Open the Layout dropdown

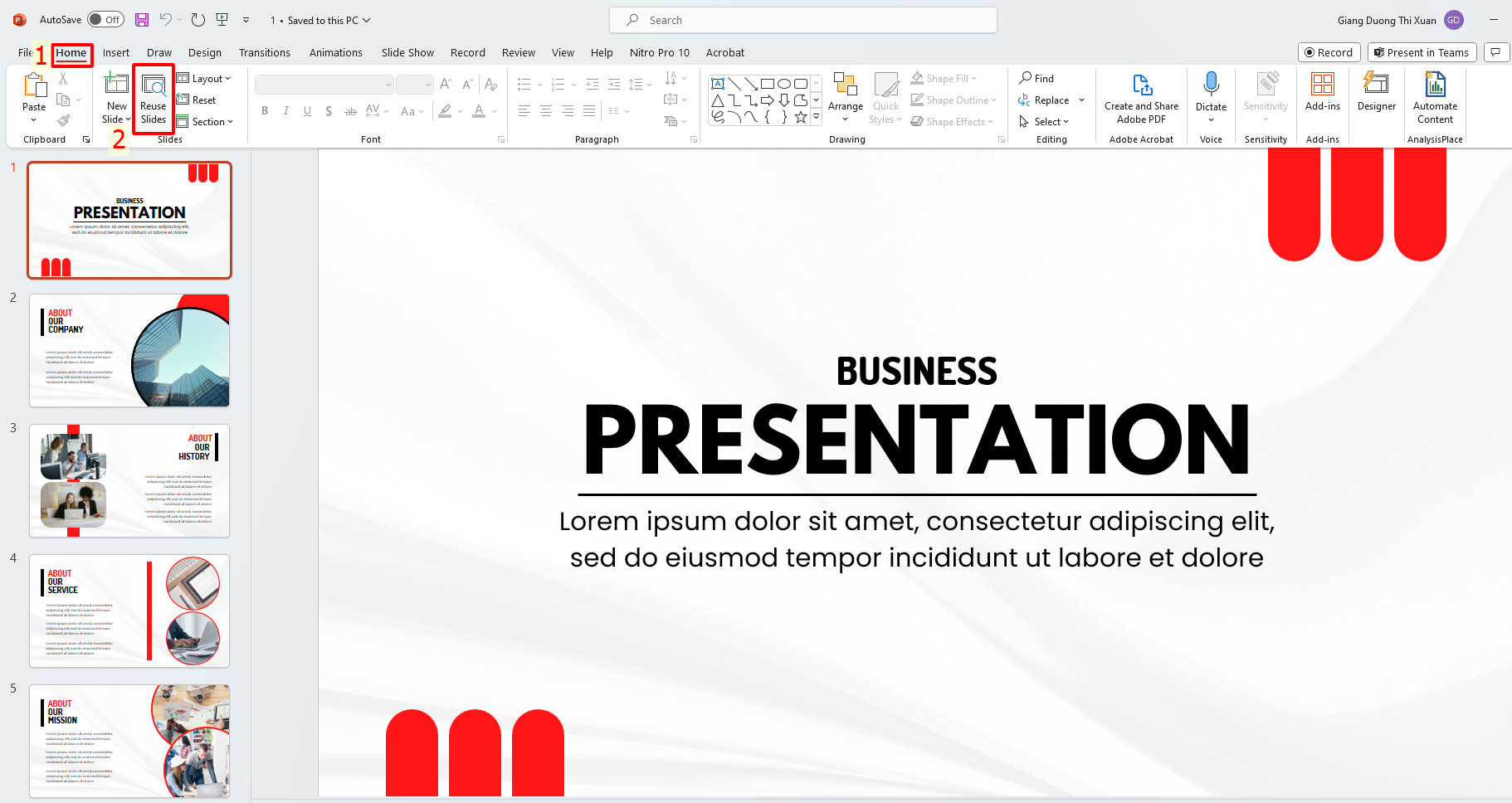pos(204,79)
